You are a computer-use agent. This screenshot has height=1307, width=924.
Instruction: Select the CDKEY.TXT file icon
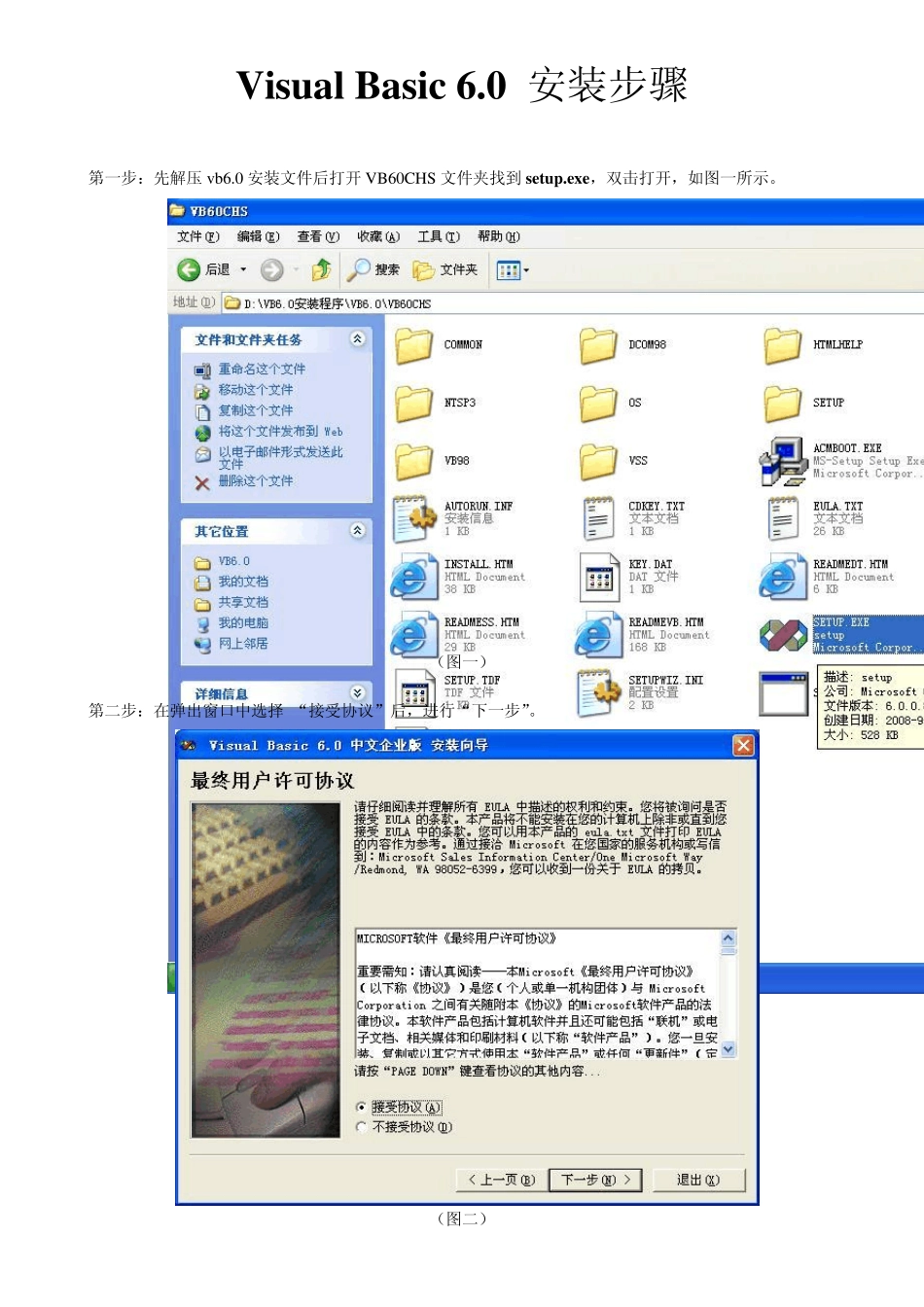pyautogui.click(x=598, y=518)
